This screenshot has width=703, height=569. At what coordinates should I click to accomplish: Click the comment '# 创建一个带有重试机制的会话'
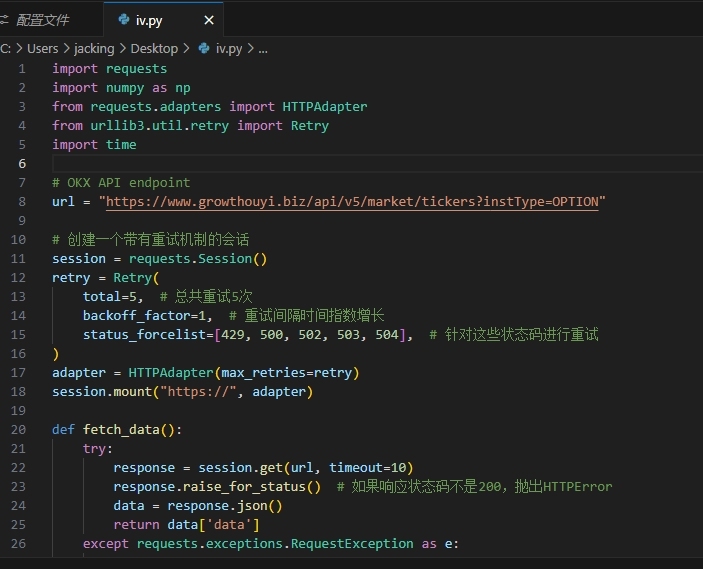tap(151, 239)
